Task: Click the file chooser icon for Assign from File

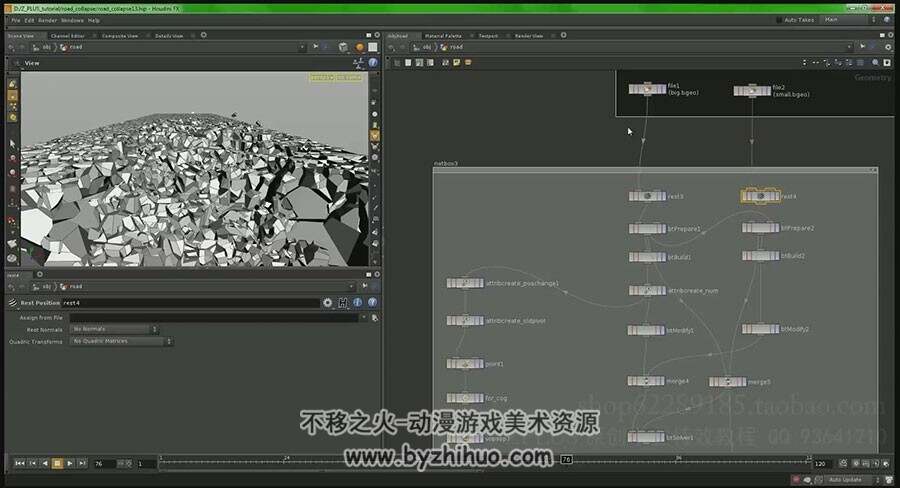Action: pos(374,317)
